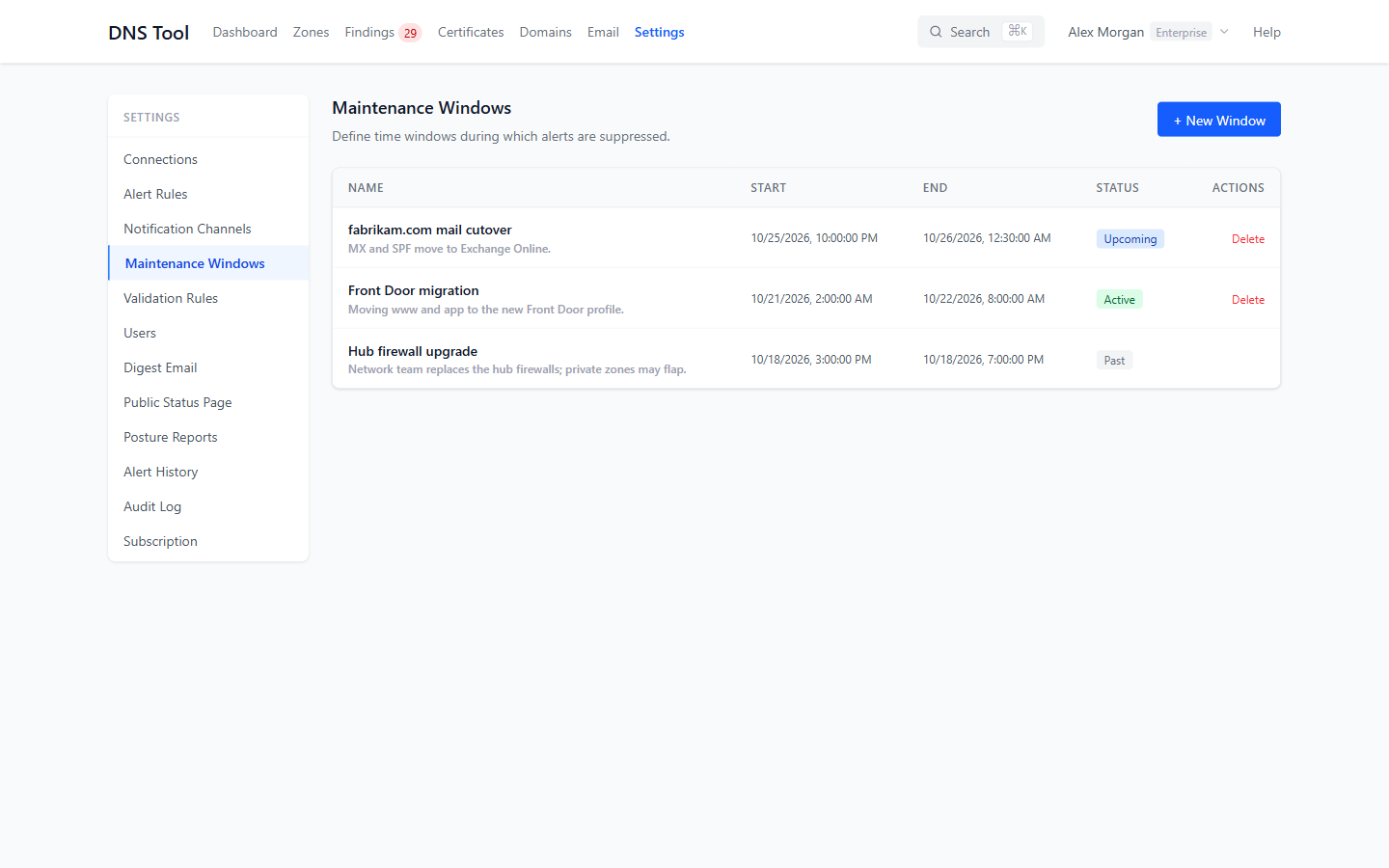Focus the Search box
The height and width of the screenshot is (868, 1389).
click(x=981, y=32)
